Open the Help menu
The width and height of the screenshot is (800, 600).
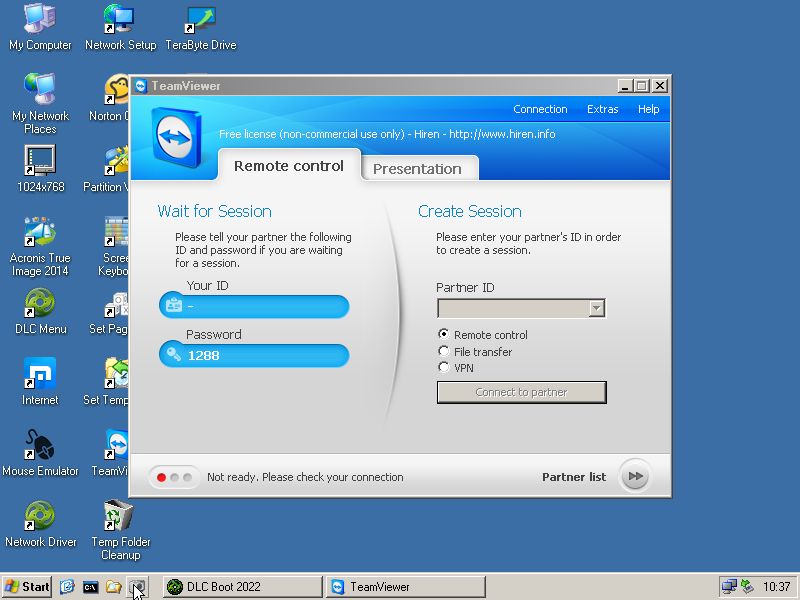tap(648, 109)
